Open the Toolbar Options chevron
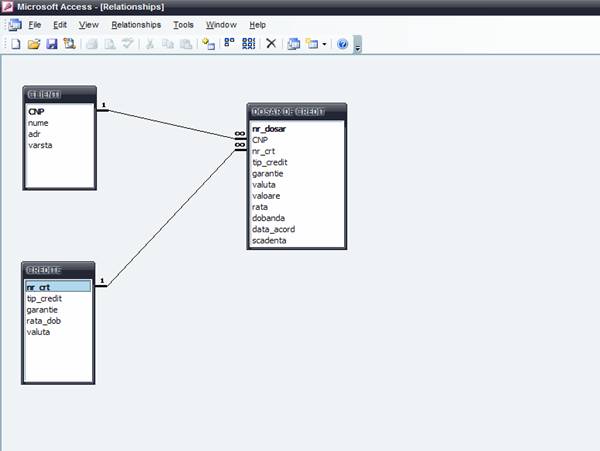Screen dimensions: 600x451 pyautogui.click(x=358, y=45)
